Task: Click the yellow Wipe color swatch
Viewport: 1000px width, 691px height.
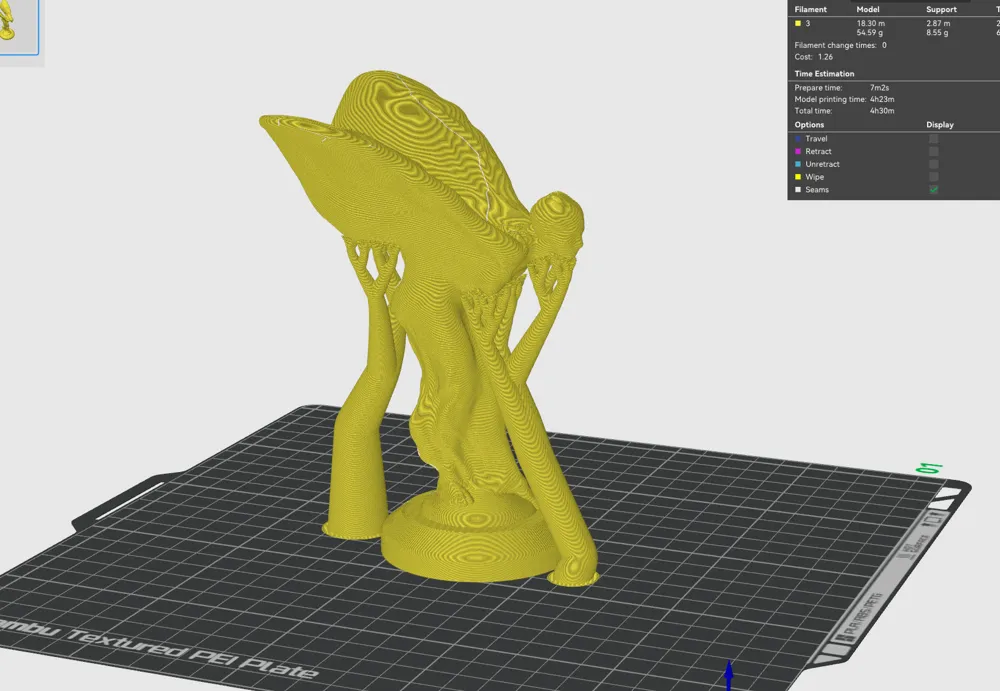Action: (x=798, y=177)
